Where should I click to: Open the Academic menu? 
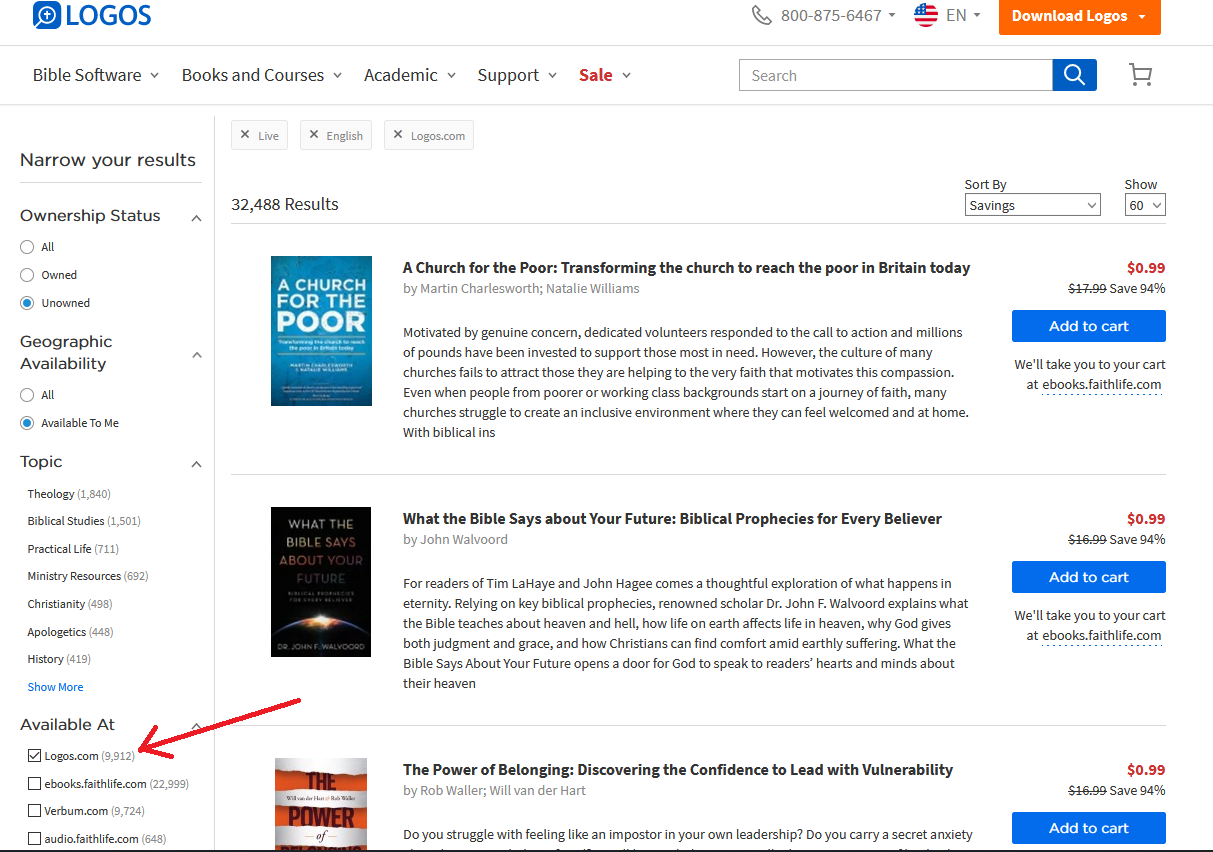point(410,75)
